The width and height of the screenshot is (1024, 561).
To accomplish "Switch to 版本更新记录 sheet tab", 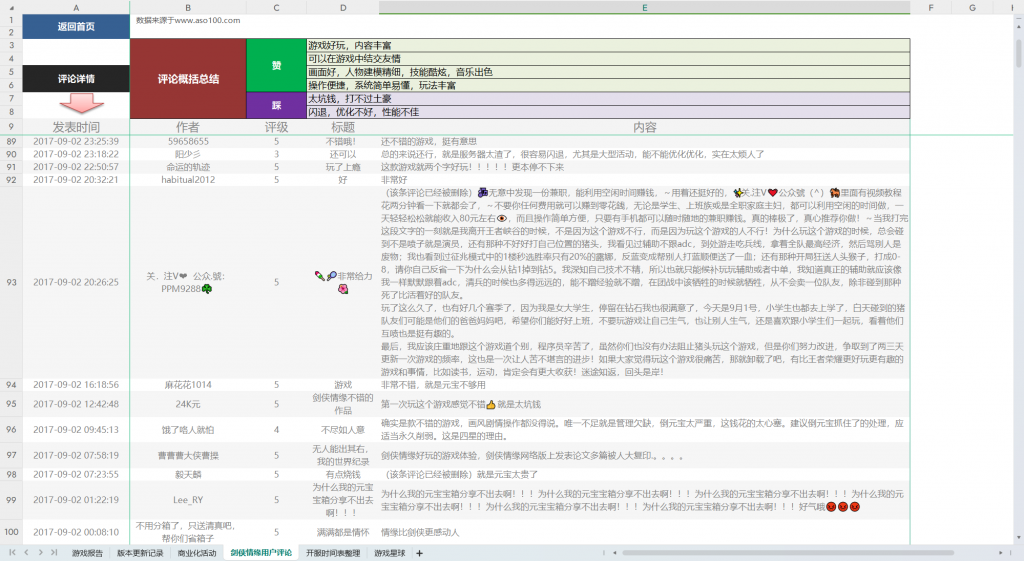I will tap(139, 553).
